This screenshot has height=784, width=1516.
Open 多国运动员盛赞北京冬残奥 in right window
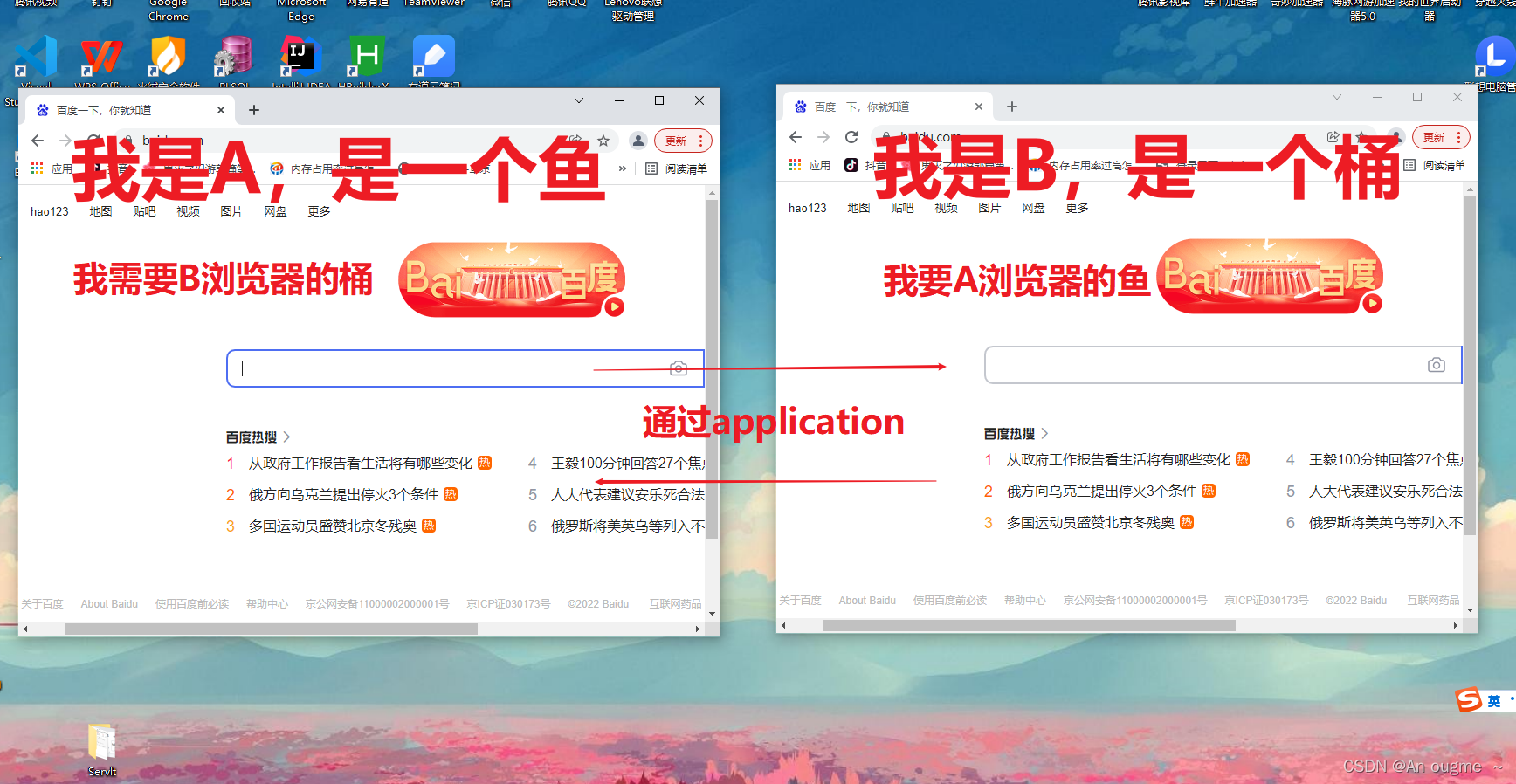coord(1091,522)
